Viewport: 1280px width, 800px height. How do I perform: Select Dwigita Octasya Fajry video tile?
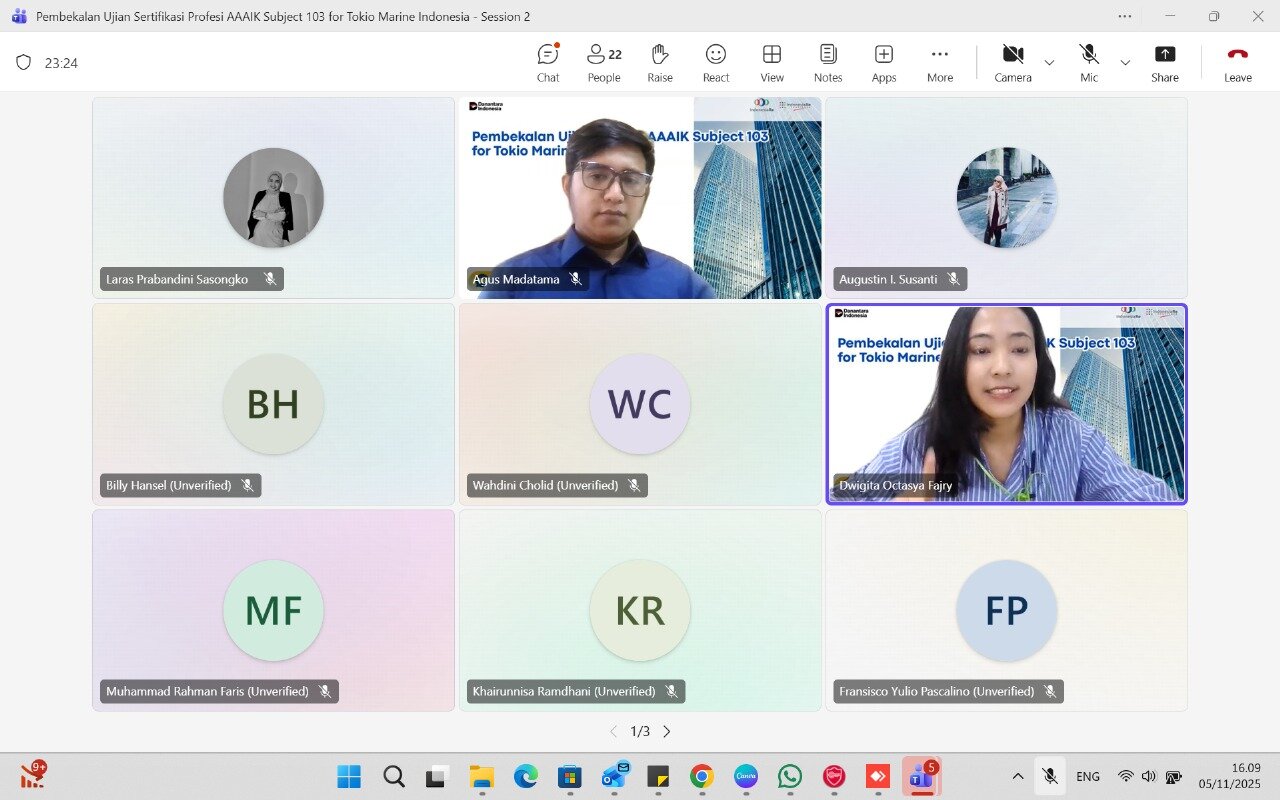point(1006,404)
